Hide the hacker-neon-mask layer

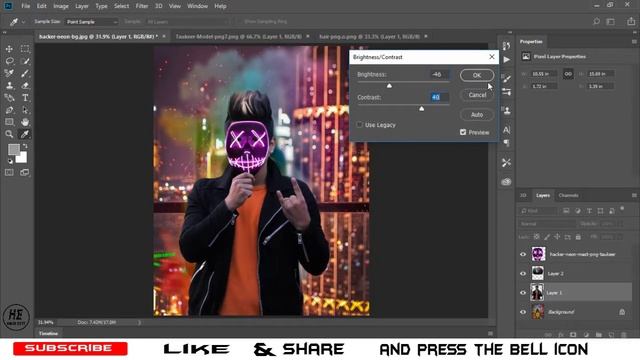click(x=523, y=254)
